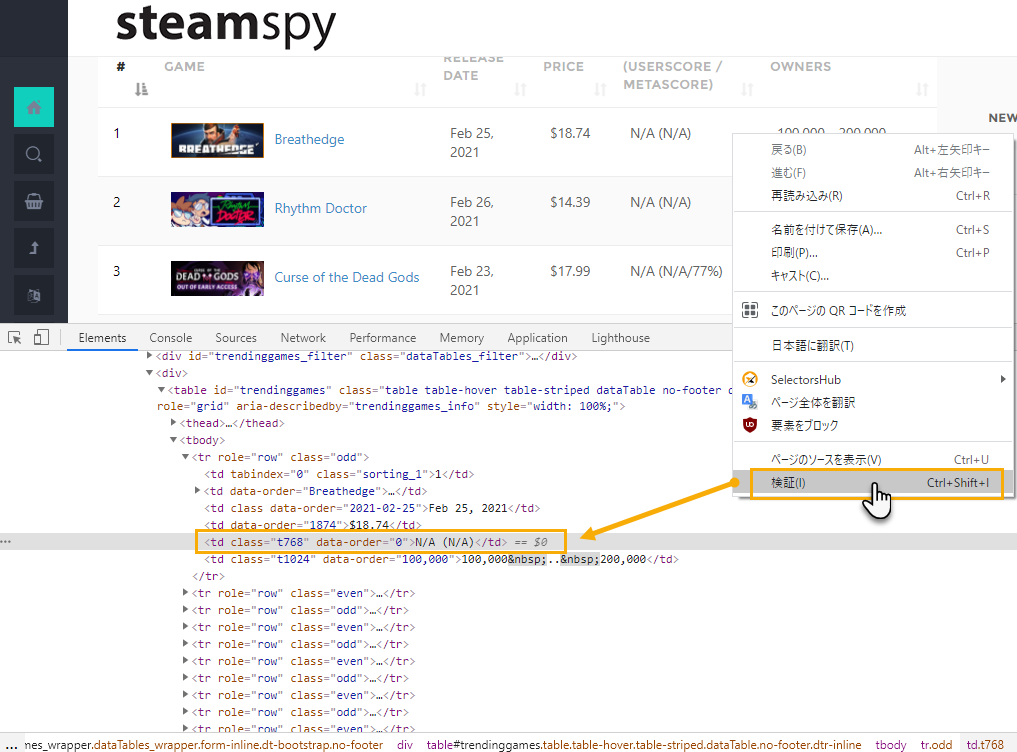Choose uBlock's block element (要素をブロック)
The height and width of the screenshot is (752, 1017).
pyautogui.click(x=872, y=426)
